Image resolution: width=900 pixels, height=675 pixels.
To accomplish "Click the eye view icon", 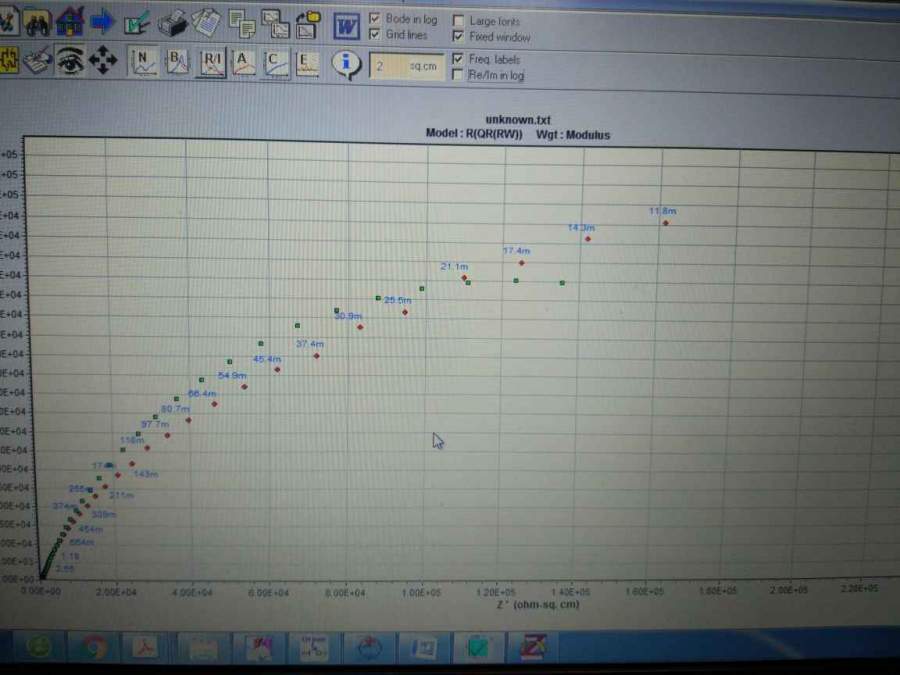I will pyautogui.click(x=69, y=60).
